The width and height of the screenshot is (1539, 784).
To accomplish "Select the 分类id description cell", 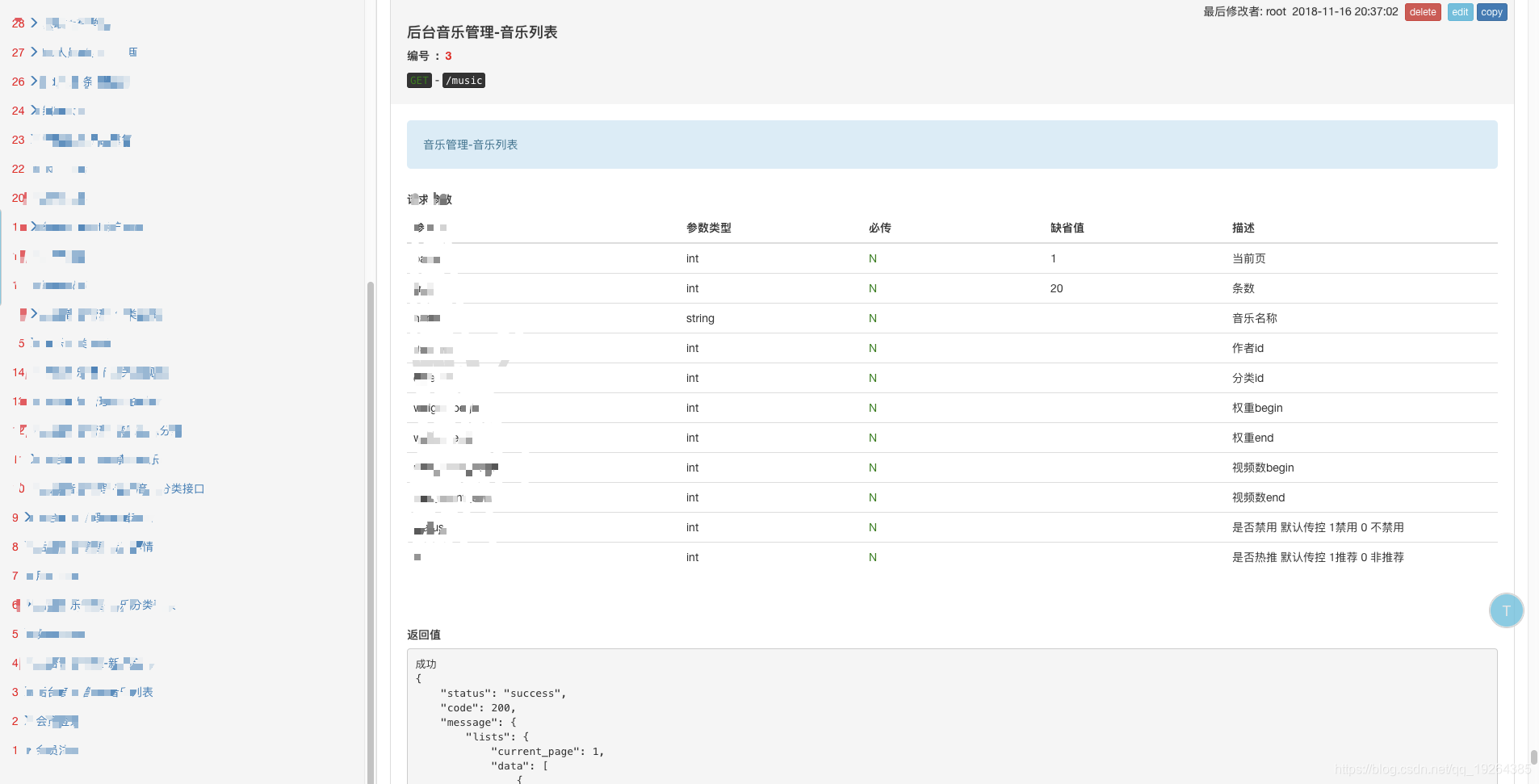I will (x=1248, y=378).
